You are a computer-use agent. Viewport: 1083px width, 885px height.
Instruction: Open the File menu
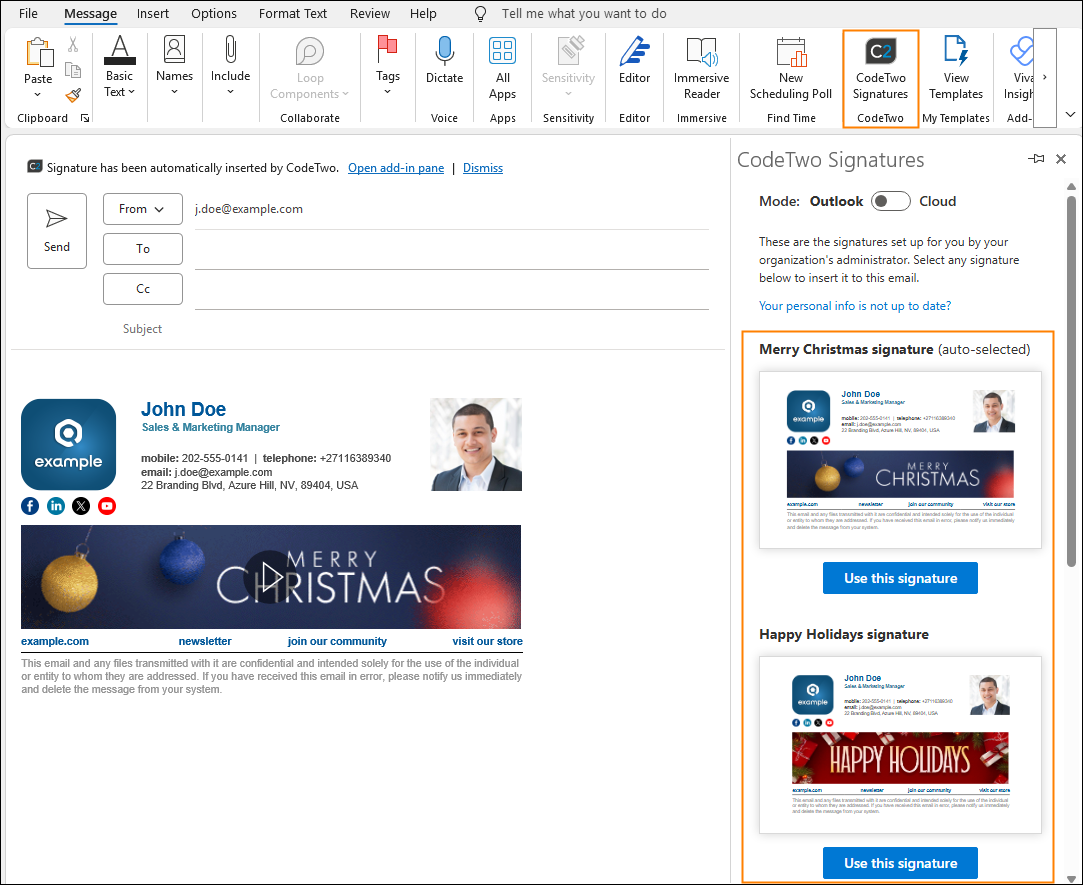(x=28, y=13)
